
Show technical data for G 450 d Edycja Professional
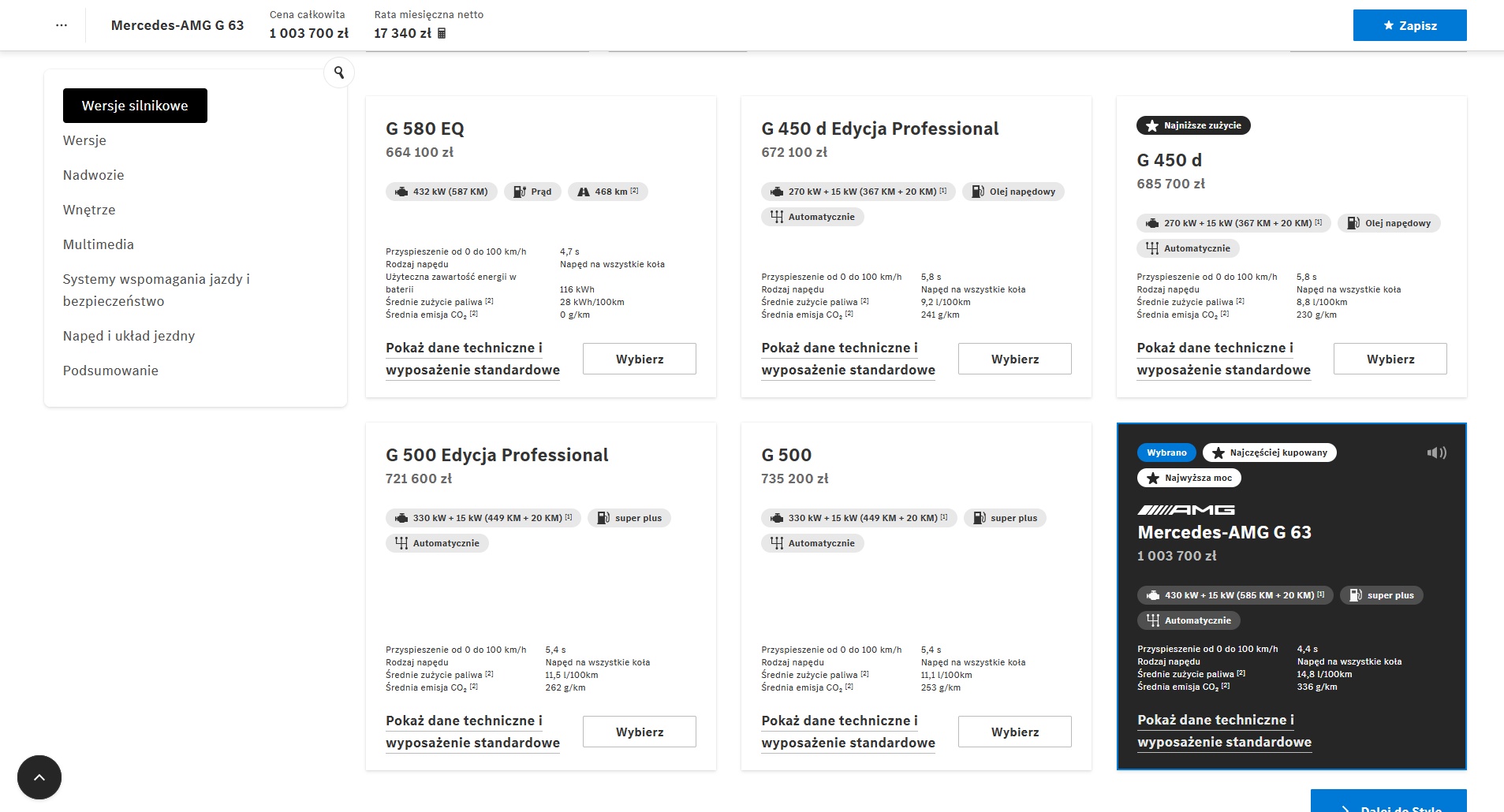point(848,359)
